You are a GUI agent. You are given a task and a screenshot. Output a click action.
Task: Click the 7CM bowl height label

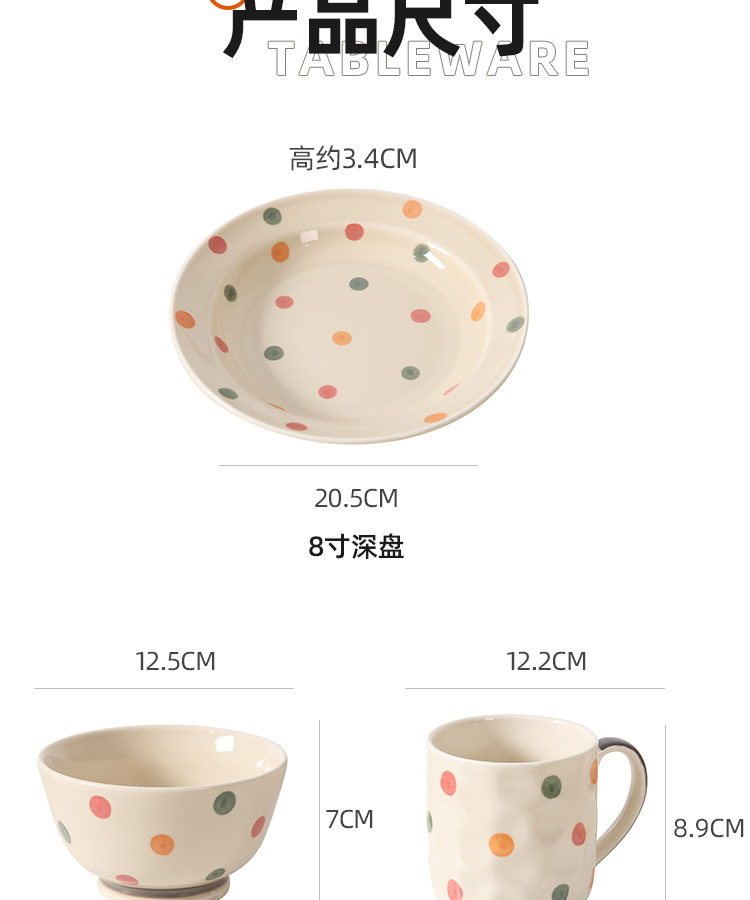pos(349,819)
